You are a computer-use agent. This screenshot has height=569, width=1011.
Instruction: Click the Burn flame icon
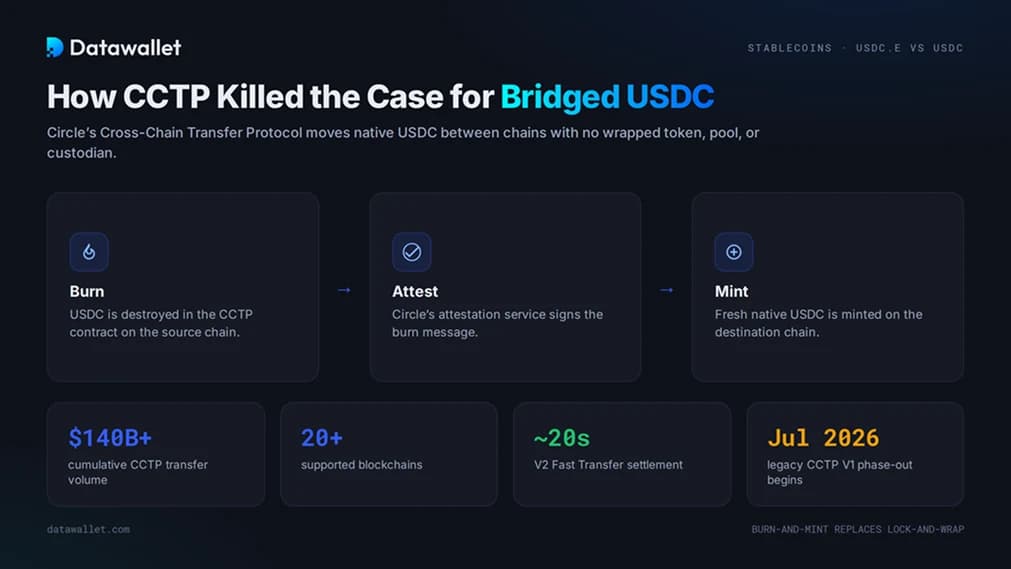89,252
